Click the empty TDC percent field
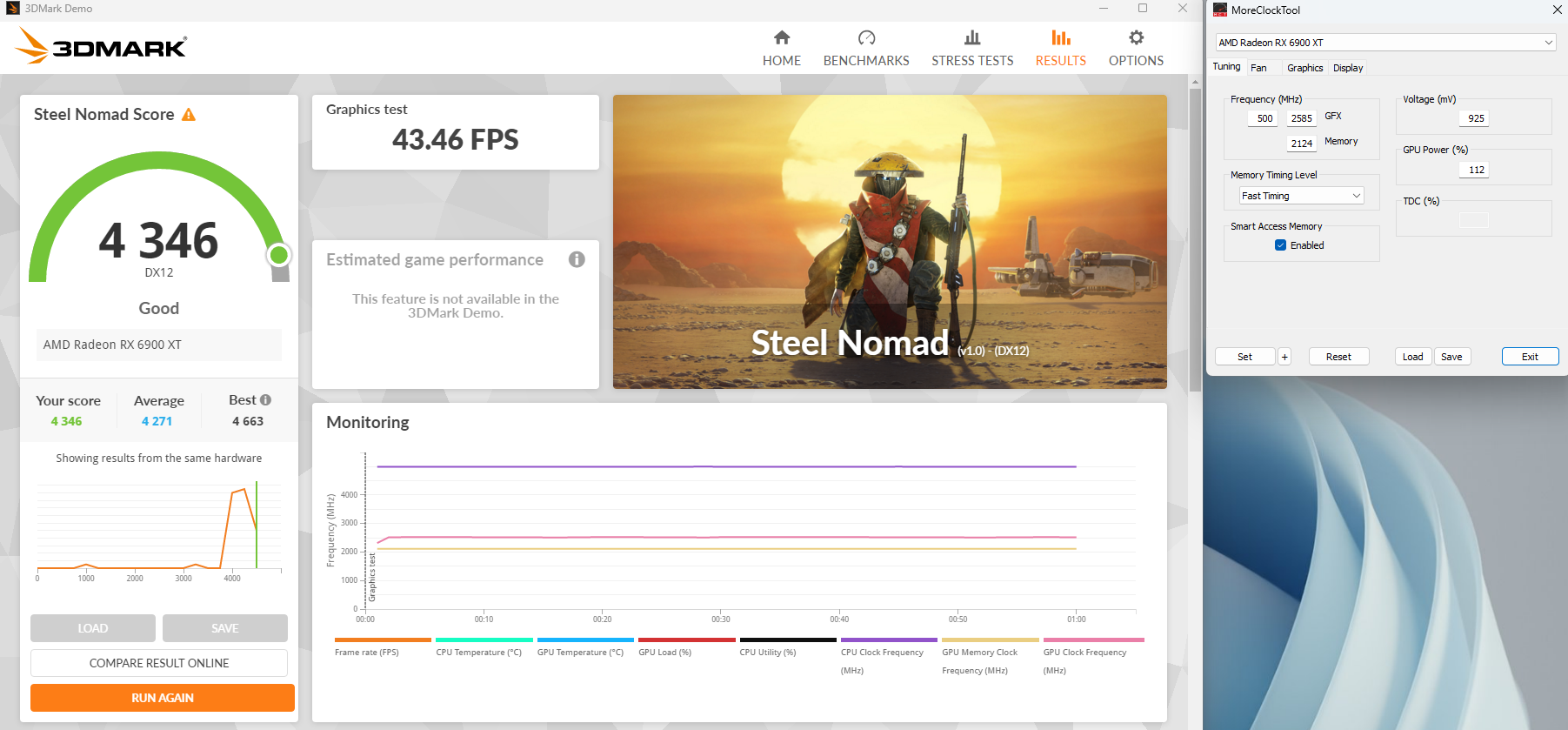This screenshot has width=1568, height=730. (x=1474, y=220)
